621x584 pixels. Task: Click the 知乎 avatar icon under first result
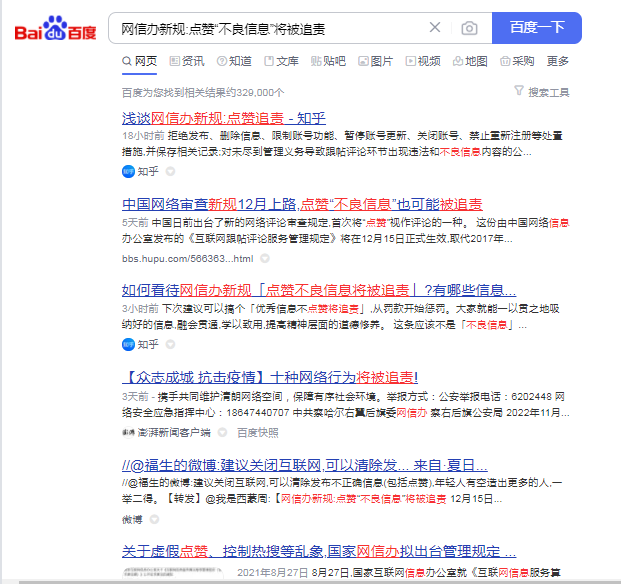coord(128,171)
